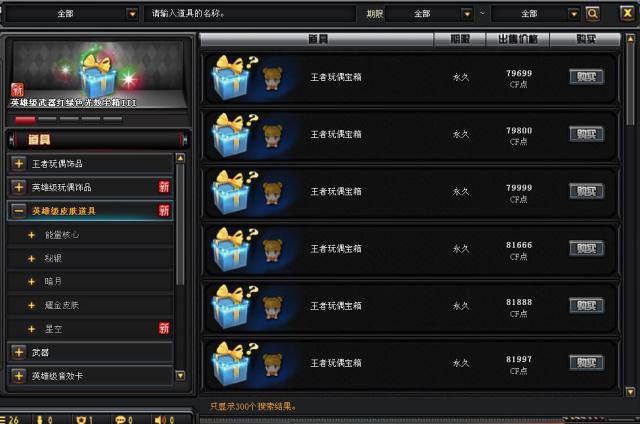Select second banner page indicator

[47, 119]
